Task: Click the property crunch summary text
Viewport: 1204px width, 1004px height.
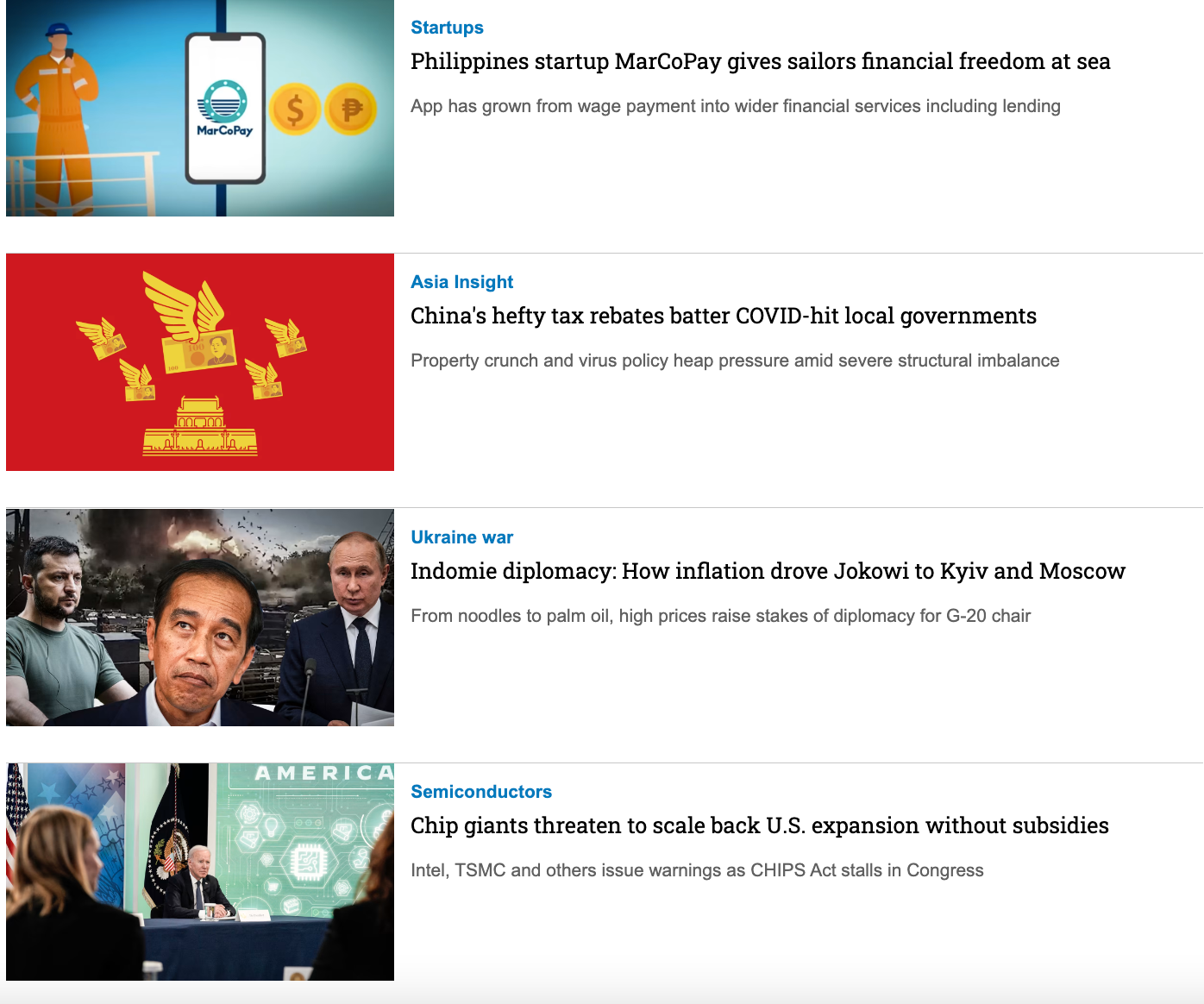Action: click(x=735, y=361)
